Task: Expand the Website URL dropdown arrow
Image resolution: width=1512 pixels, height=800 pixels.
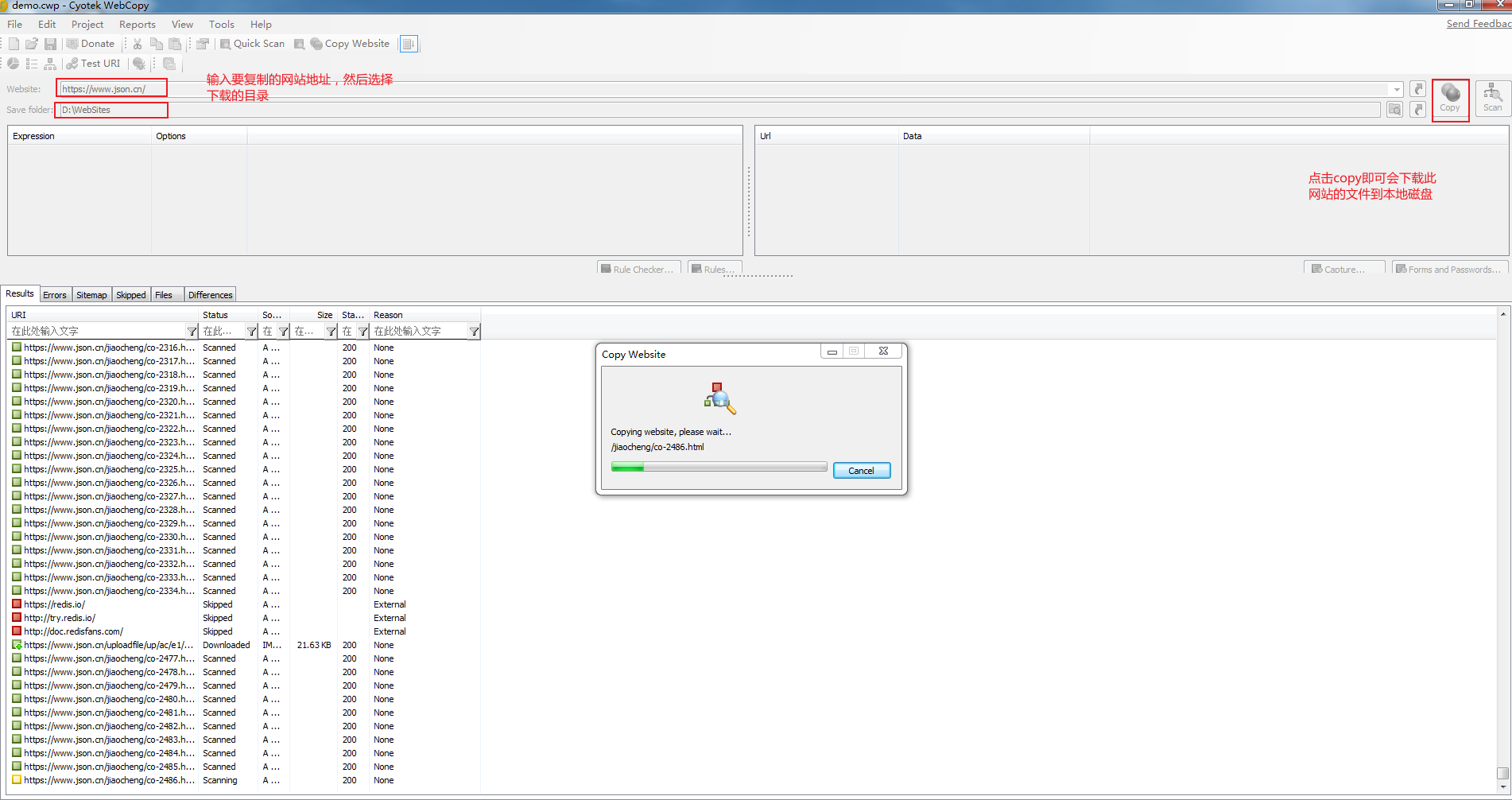Action: click(x=1397, y=89)
